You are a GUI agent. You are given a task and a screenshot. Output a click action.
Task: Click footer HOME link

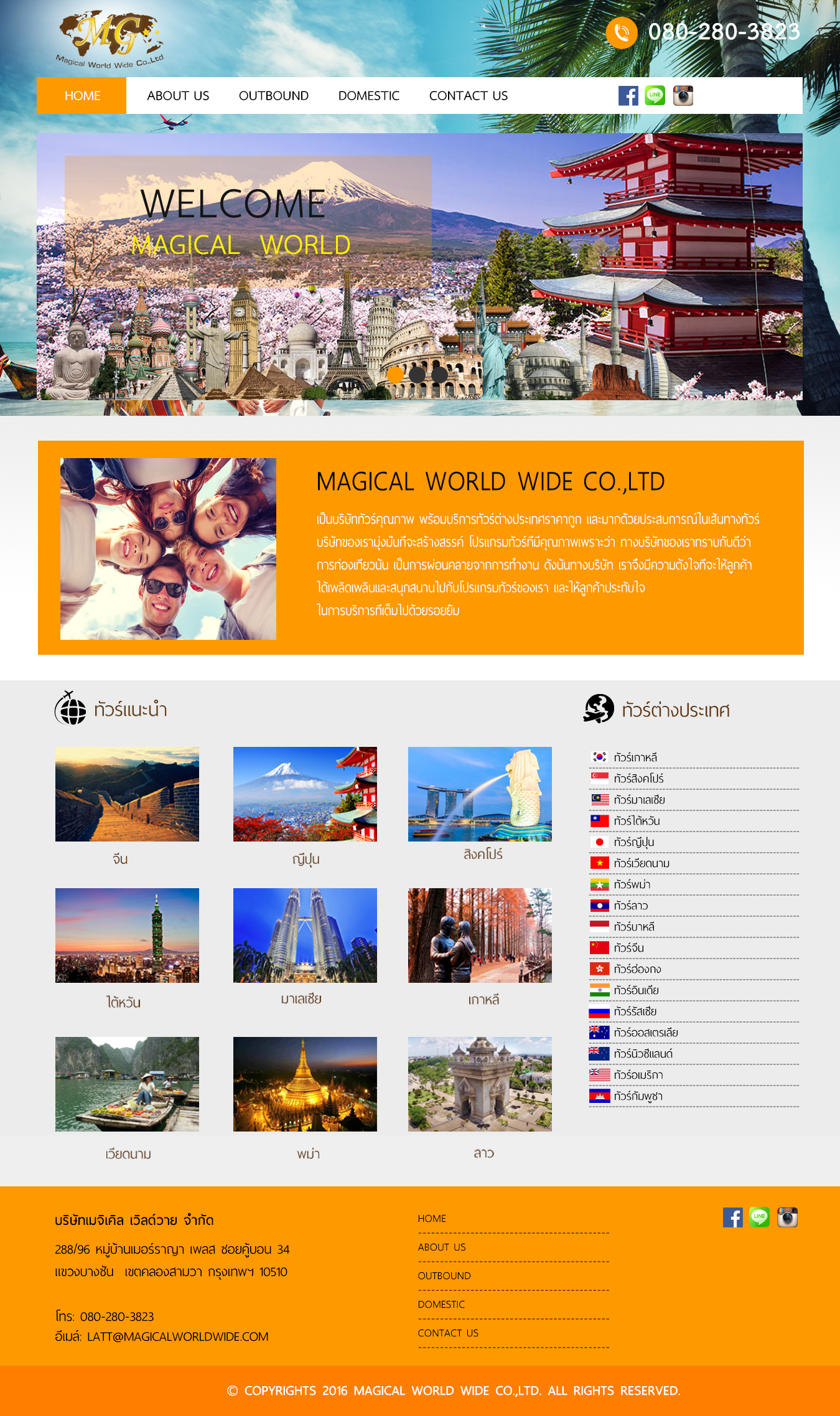(432, 1219)
